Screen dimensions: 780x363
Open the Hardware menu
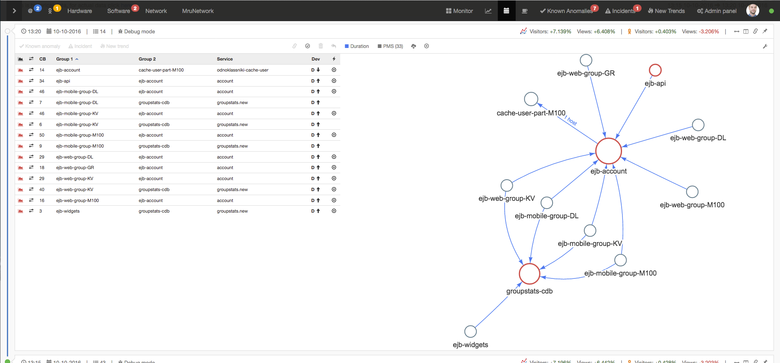click(x=80, y=10)
